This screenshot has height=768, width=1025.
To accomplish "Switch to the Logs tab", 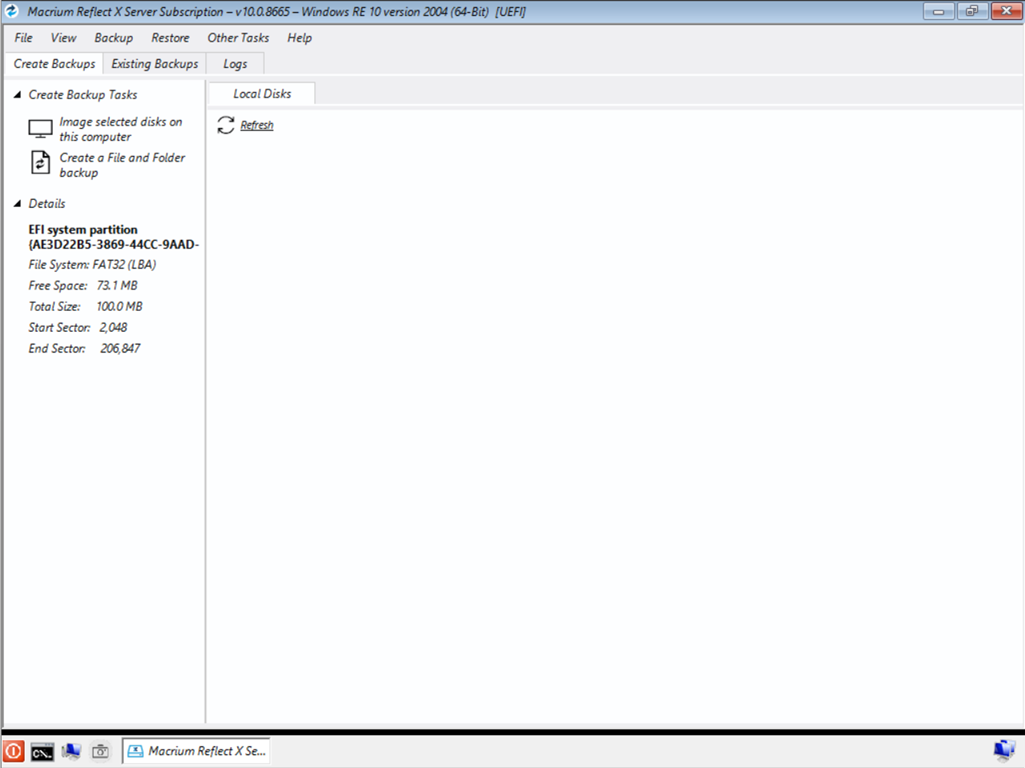I will (x=235, y=64).
